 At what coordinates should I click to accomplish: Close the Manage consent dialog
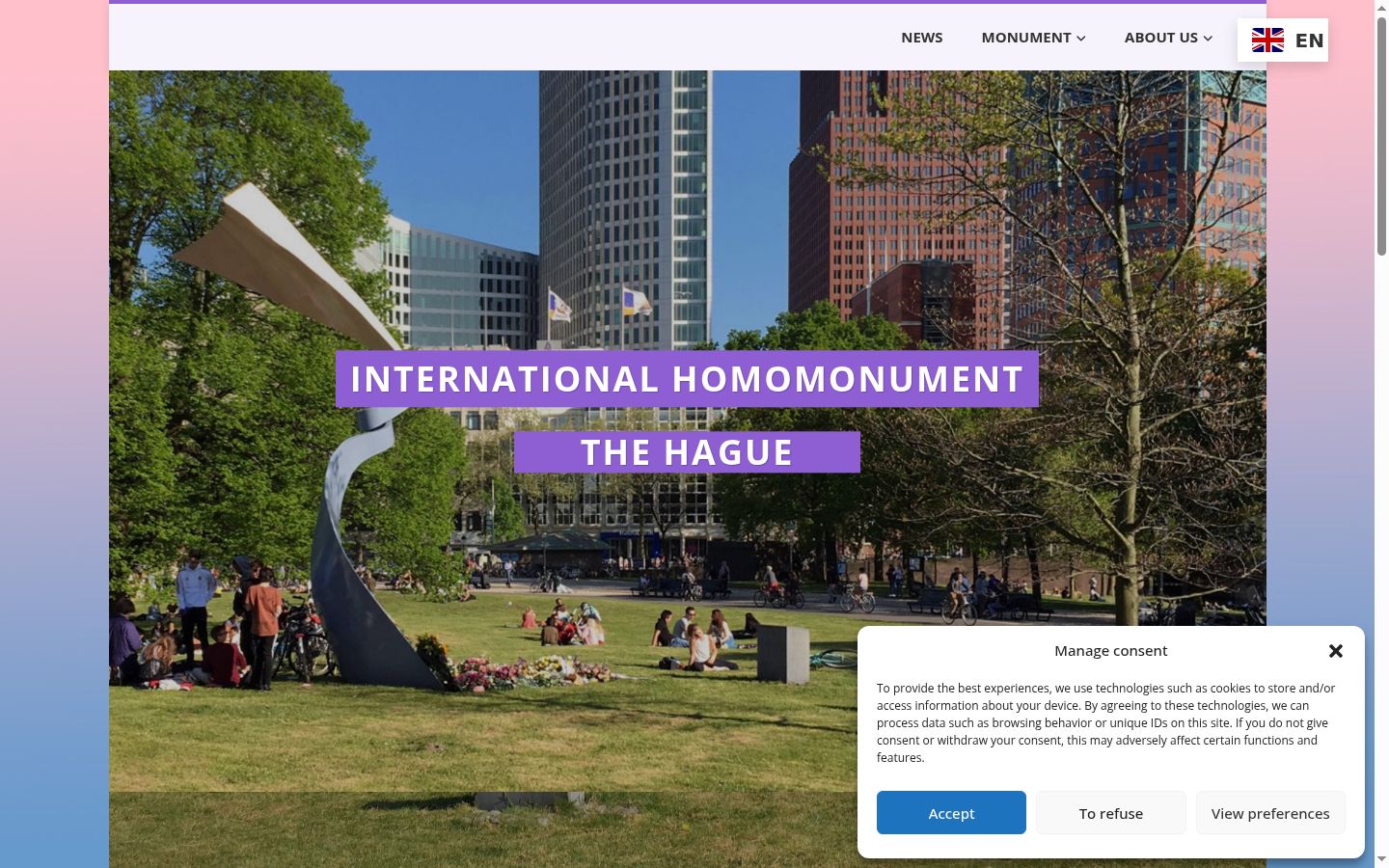[x=1336, y=651]
